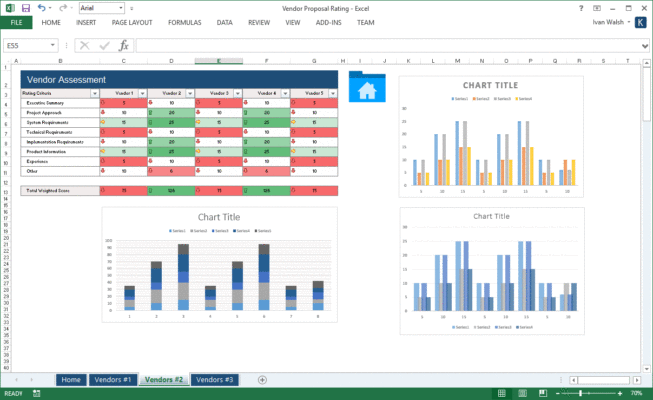This screenshot has height=400, width=653.
Task: Add a new sheet with plus icon
Action: 262,380
